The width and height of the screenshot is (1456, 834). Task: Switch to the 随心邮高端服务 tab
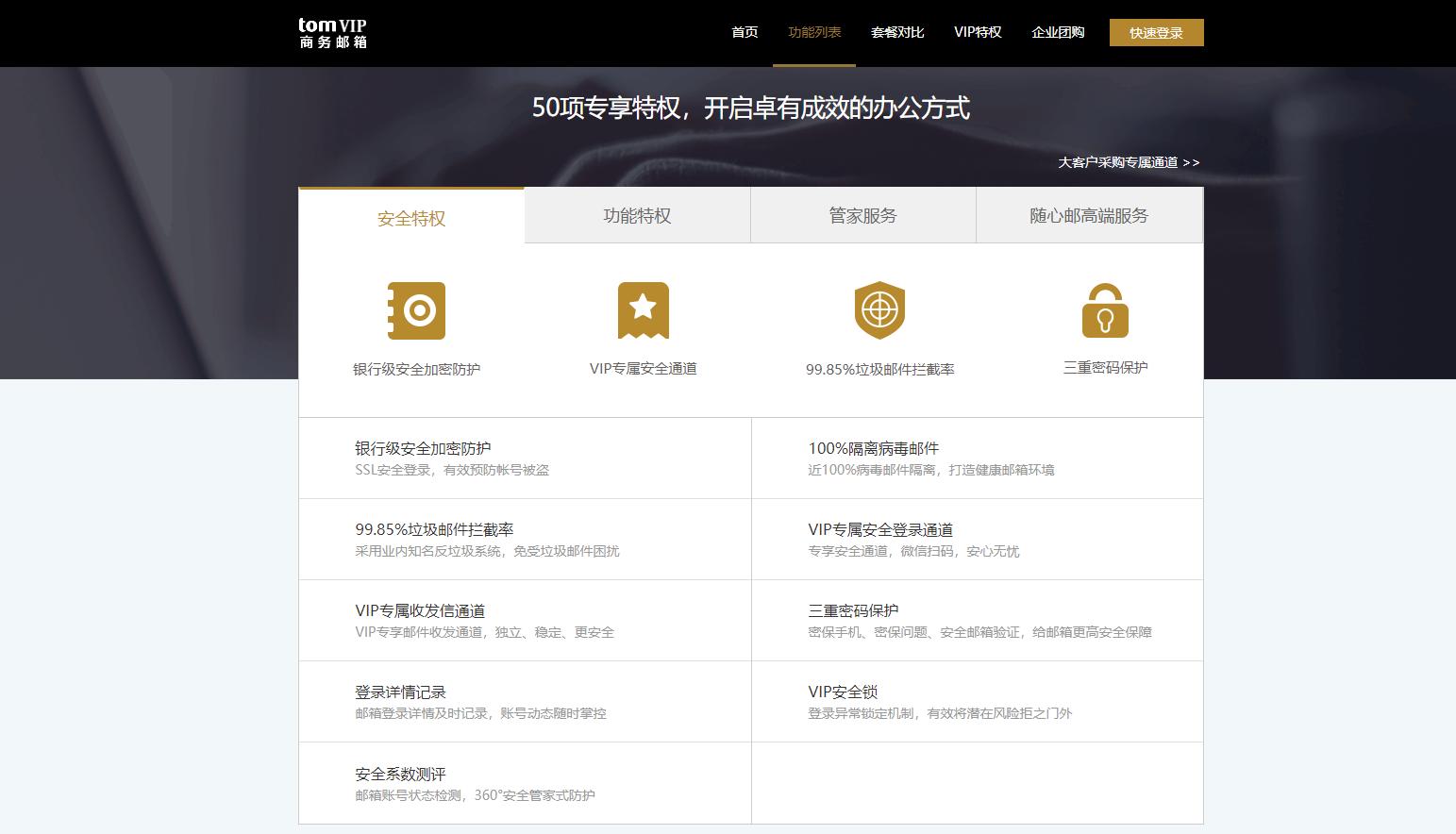[1088, 215]
